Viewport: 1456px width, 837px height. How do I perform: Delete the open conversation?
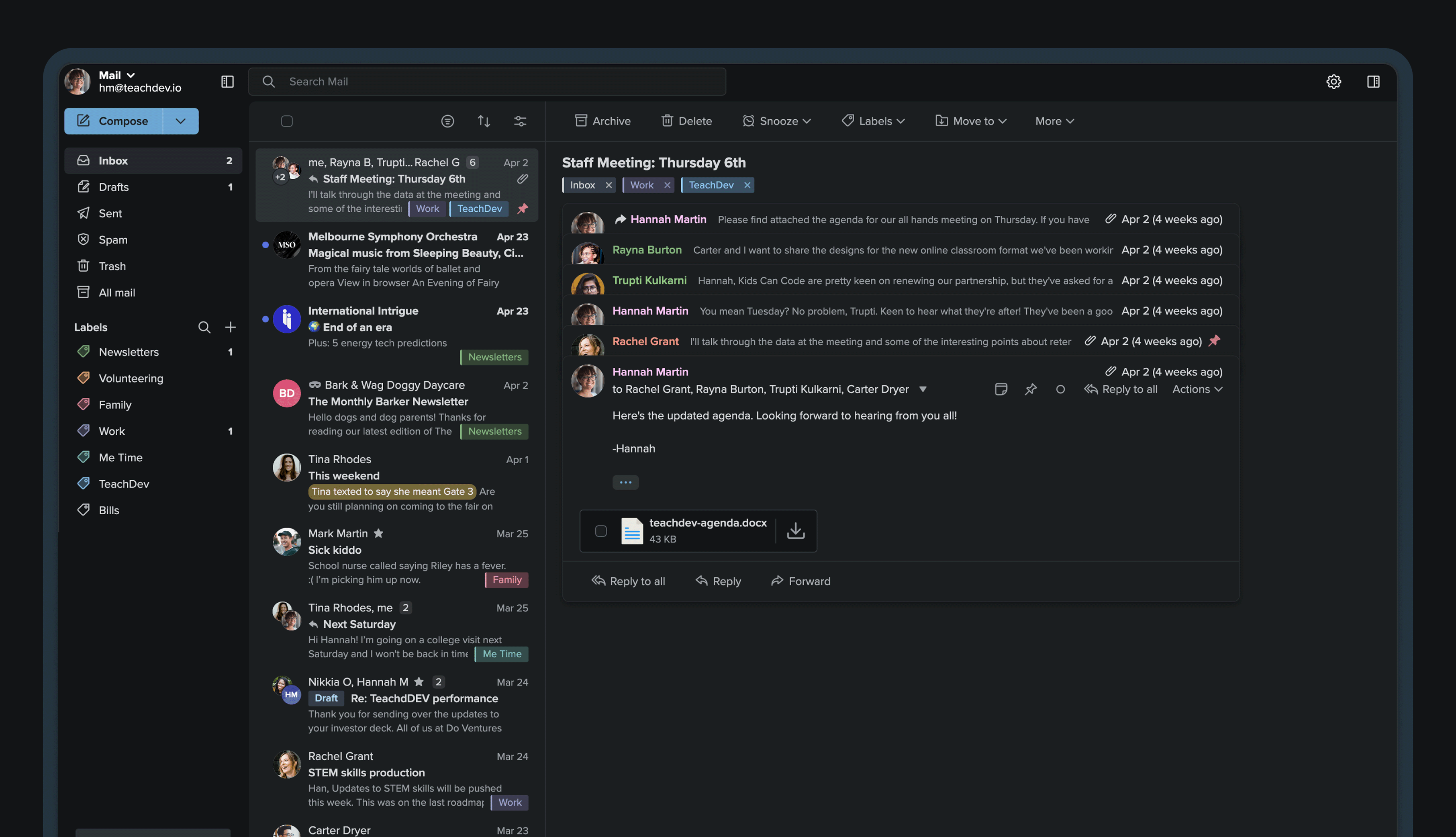click(x=686, y=121)
